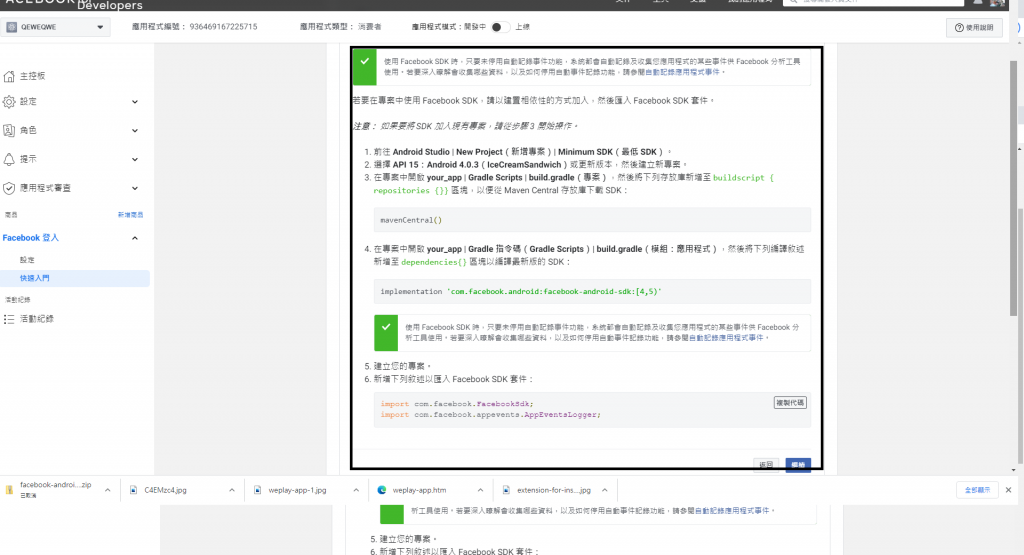Click the 複製代碼 copy code button

click(x=790, y=403)
